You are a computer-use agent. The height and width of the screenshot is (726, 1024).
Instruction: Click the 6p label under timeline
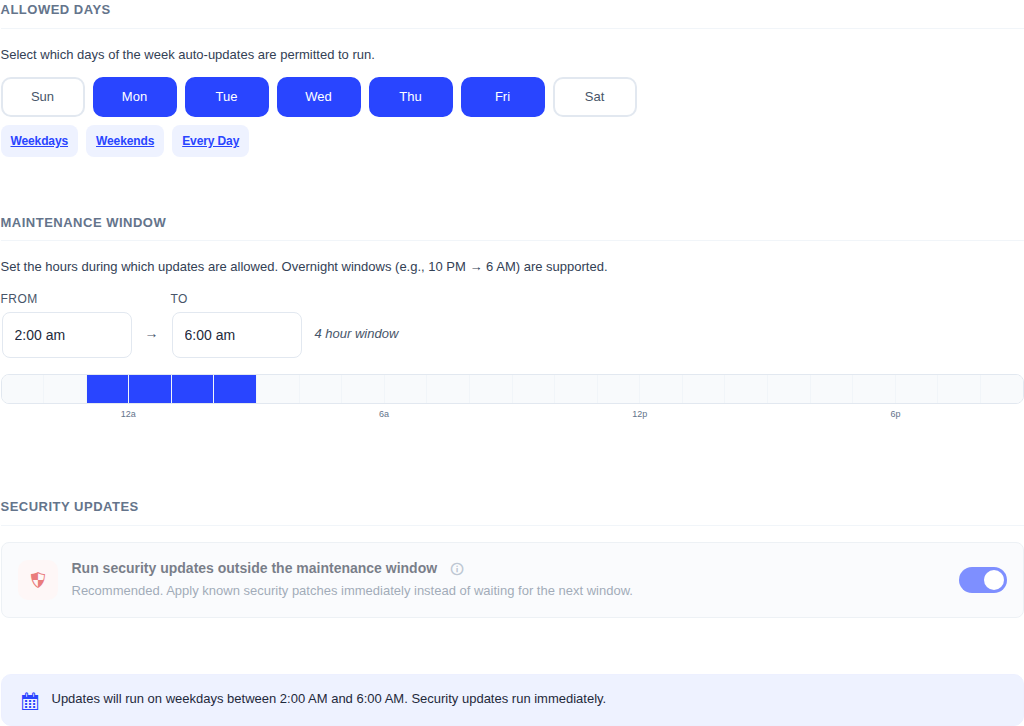[895, 414]
